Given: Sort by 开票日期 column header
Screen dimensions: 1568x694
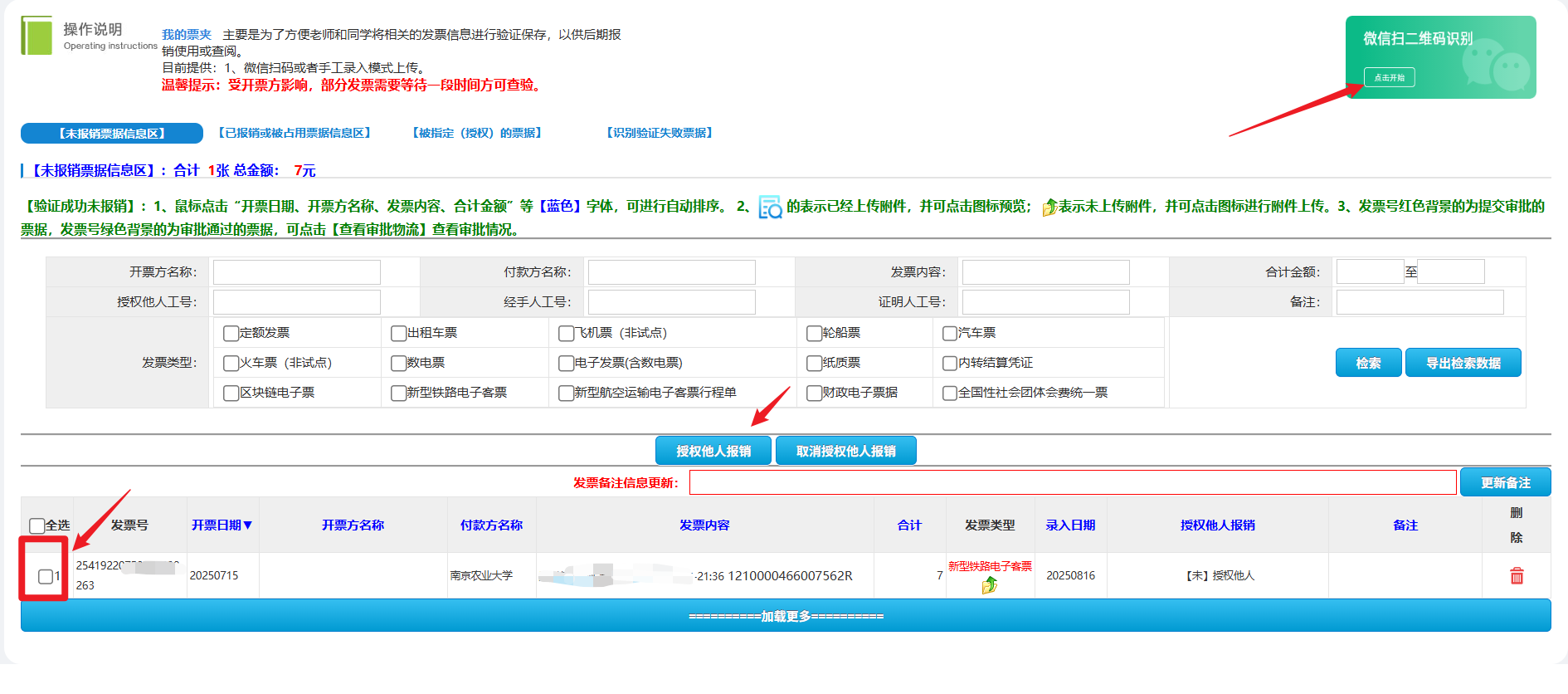Looking at the screenshot, I should click(221, 525).
